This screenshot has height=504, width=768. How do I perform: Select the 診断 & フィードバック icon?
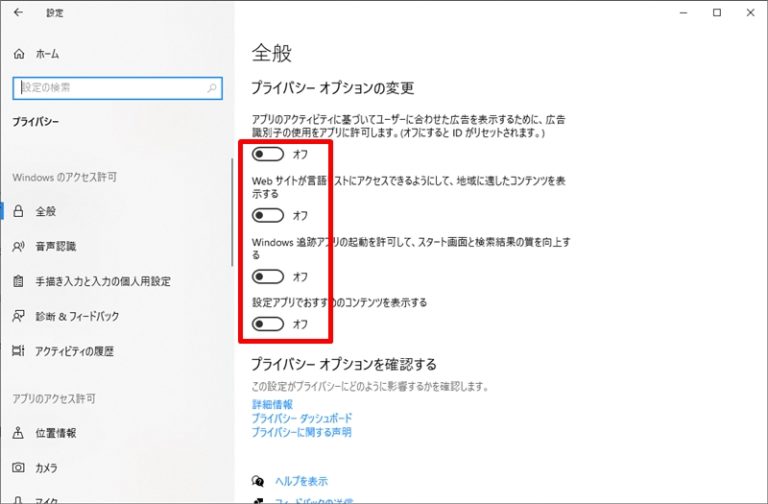click(18, 316)
